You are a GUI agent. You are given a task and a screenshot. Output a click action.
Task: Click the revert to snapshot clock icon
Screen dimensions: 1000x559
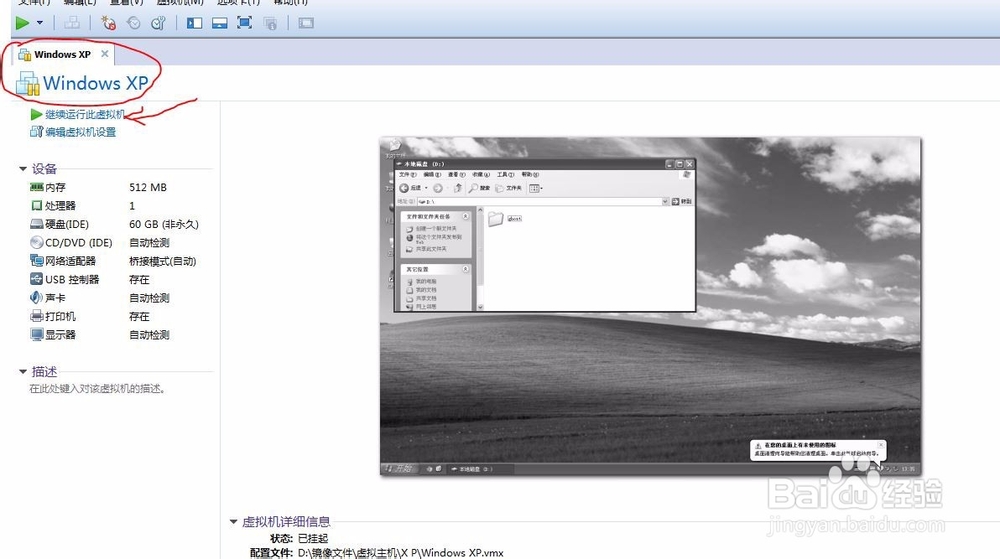click(133, 23)
